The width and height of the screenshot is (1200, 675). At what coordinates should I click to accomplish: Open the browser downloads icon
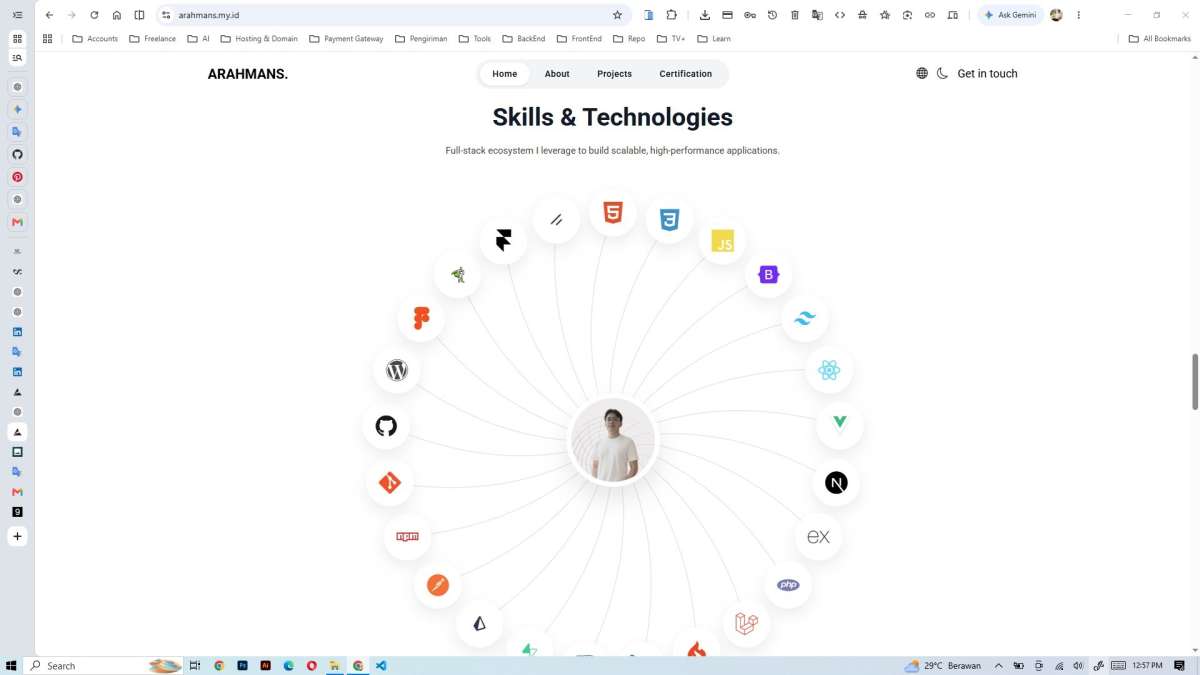point(705,15)
